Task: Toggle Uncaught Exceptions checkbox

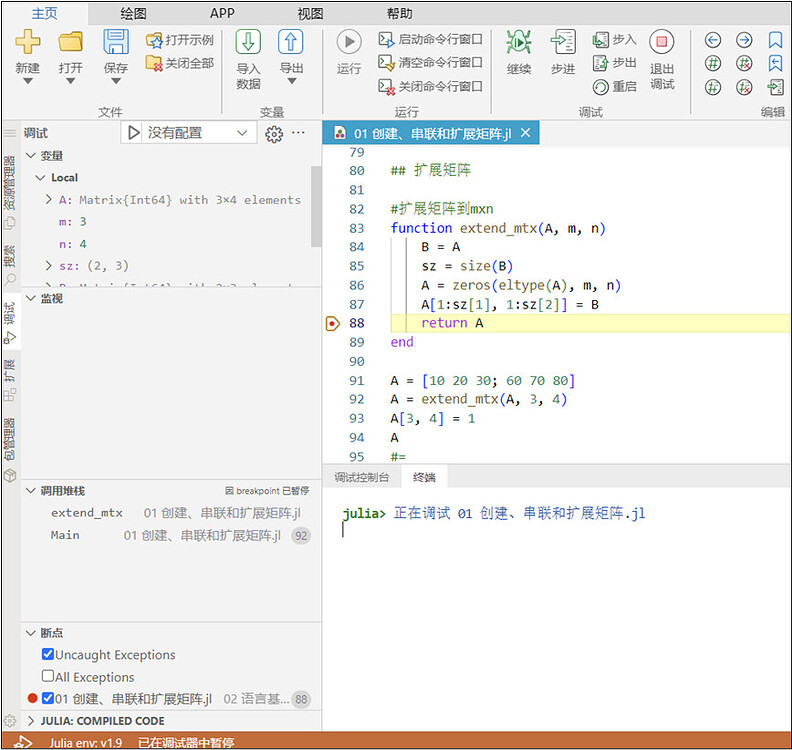Action: 48,655
